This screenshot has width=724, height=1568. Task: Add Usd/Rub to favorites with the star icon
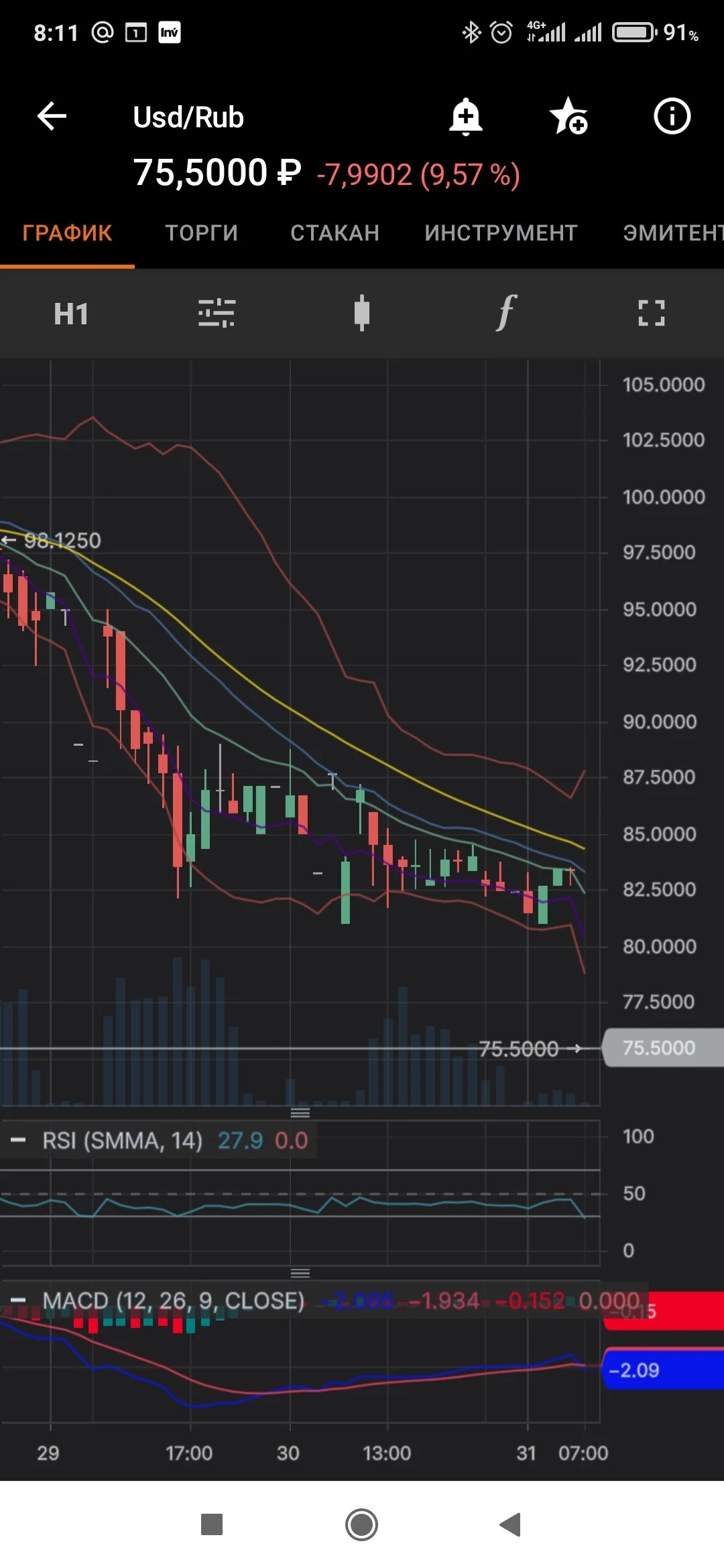point(568,116)
